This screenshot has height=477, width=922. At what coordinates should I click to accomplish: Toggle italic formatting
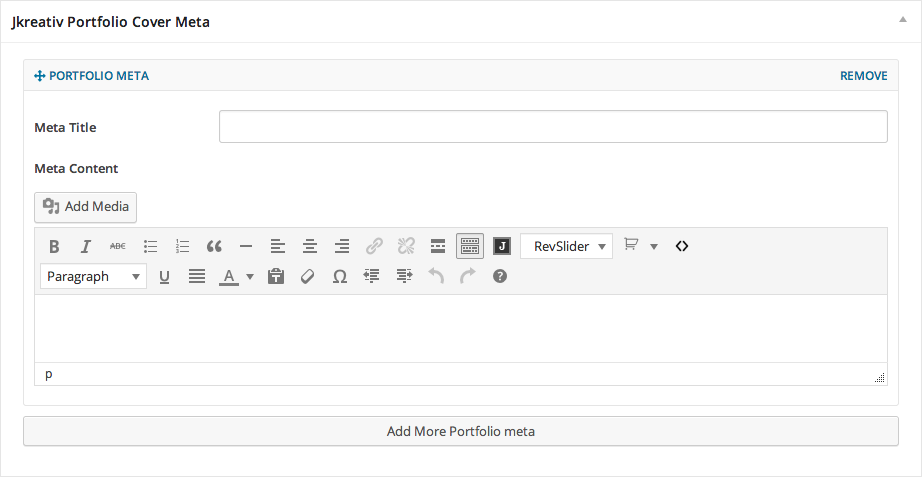[x=86, y=246]
